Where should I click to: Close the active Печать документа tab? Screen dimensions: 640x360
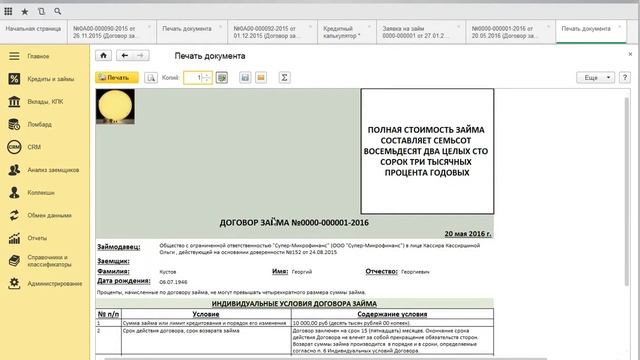620,27
